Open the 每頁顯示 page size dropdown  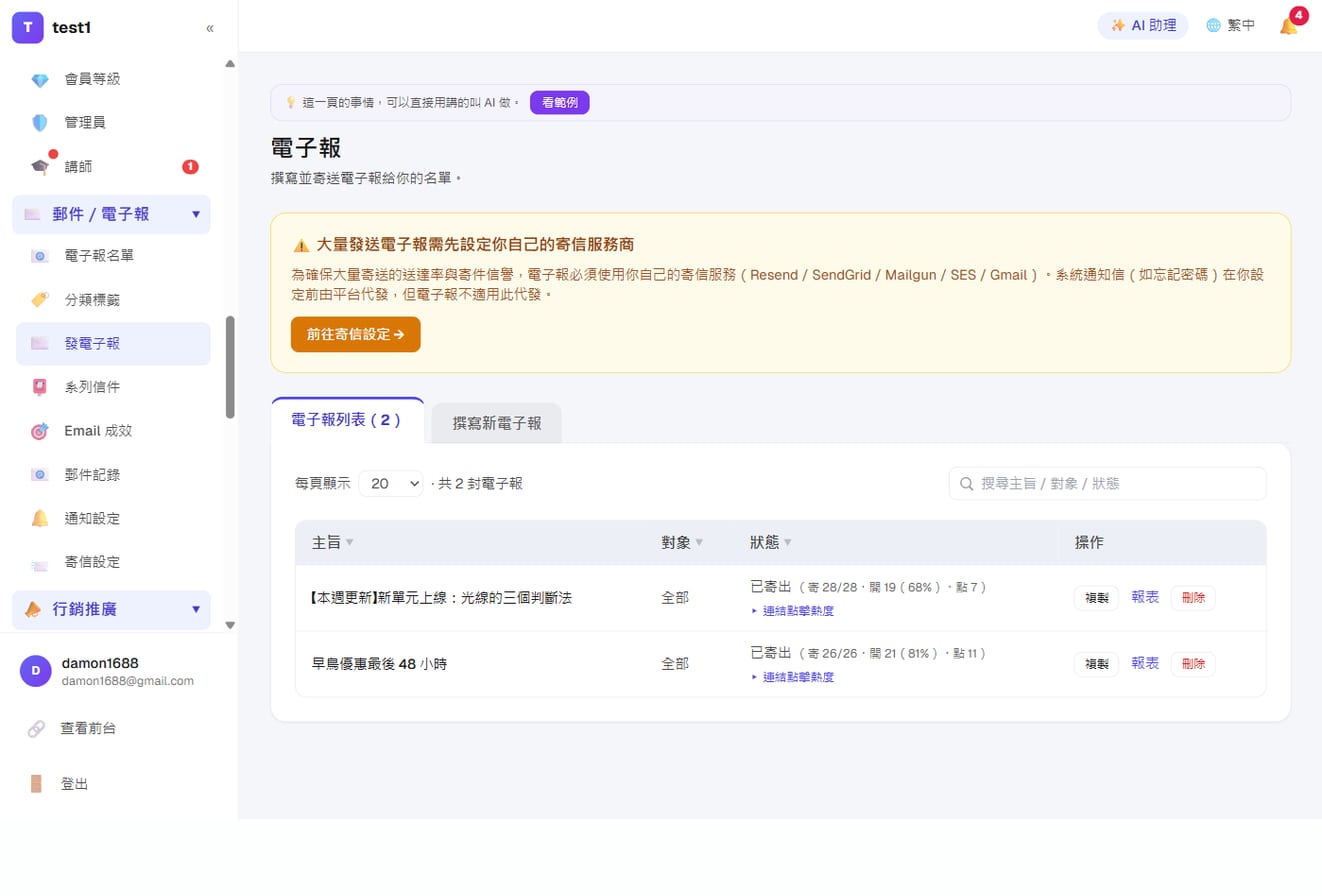pyautogui.click(x=391, y=483)
